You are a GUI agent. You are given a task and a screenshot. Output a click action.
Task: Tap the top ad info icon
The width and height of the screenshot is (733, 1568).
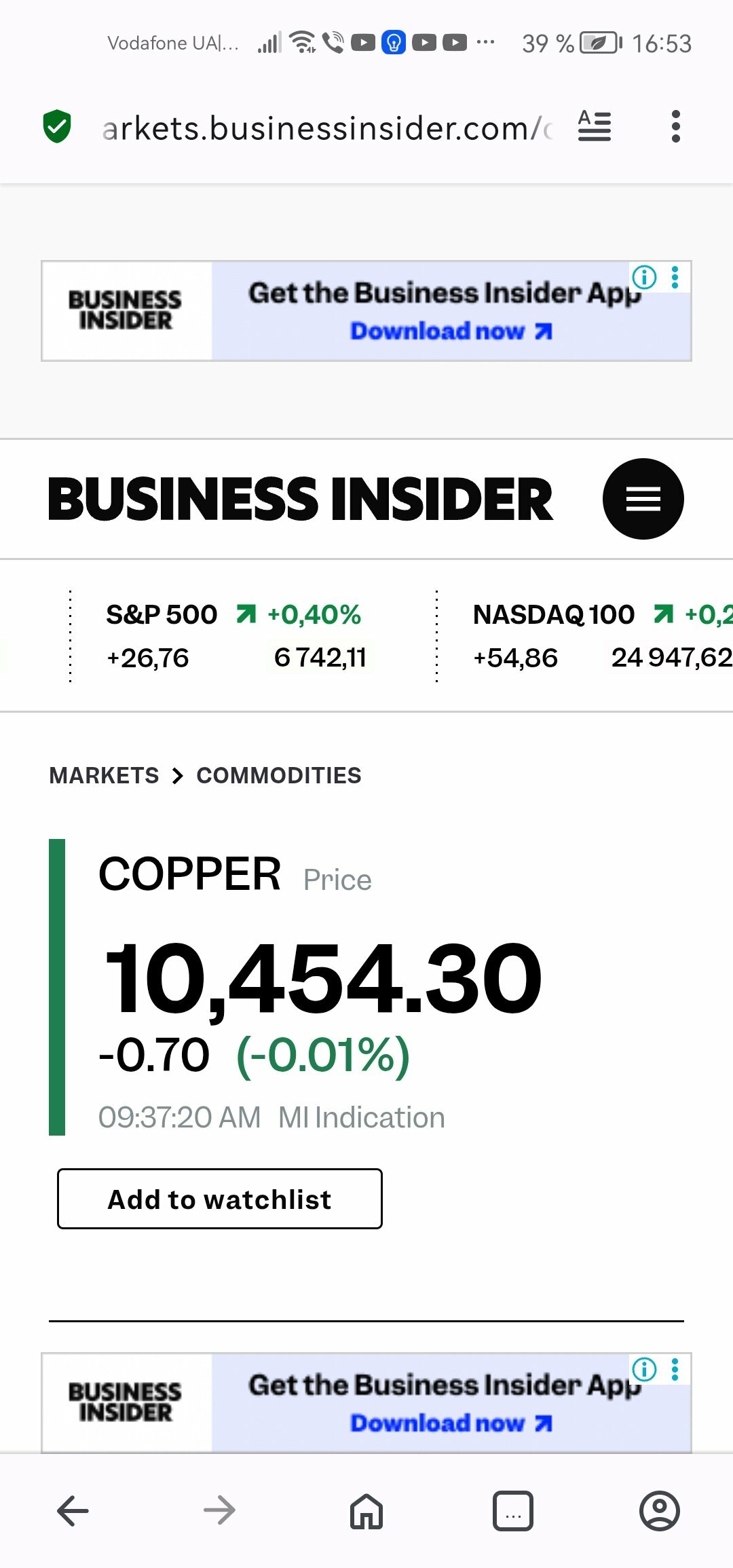(x=644, y=277)
